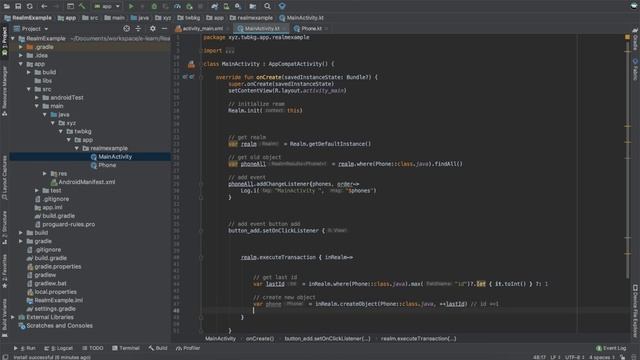Open the Terminal tool window tab
This screenshot has width=640, height=360.
[126, 348]
